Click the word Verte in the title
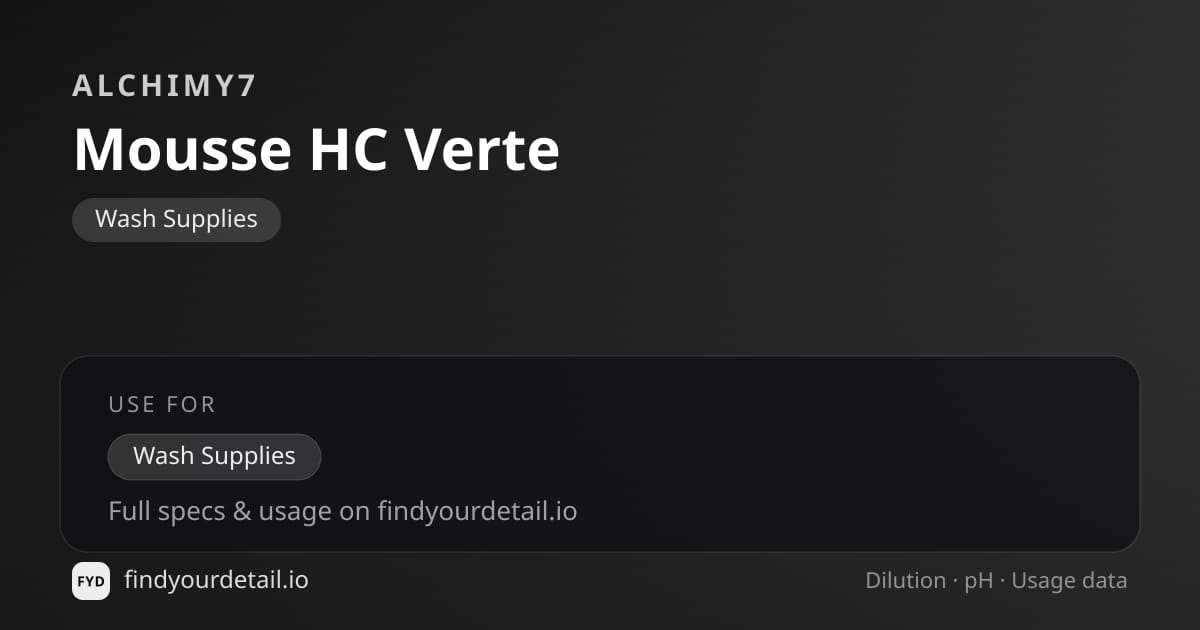Image resolution: width=1200 pixels, height=630 pixels. [482, 149]
